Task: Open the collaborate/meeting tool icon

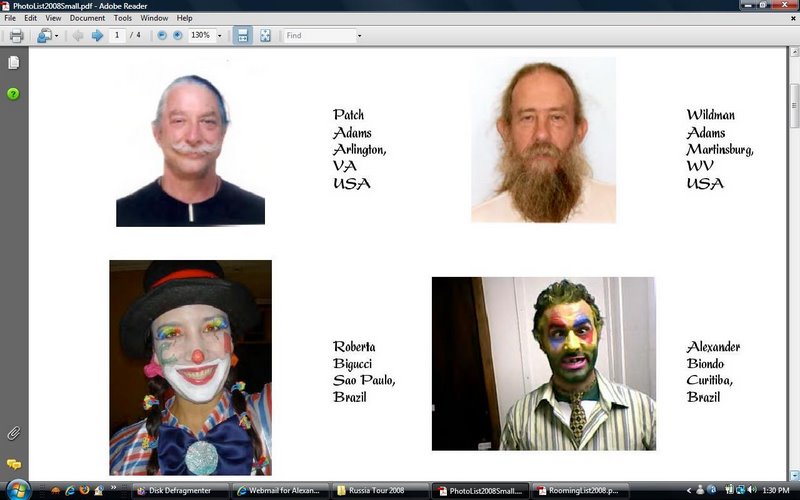Action: point(44,36)
